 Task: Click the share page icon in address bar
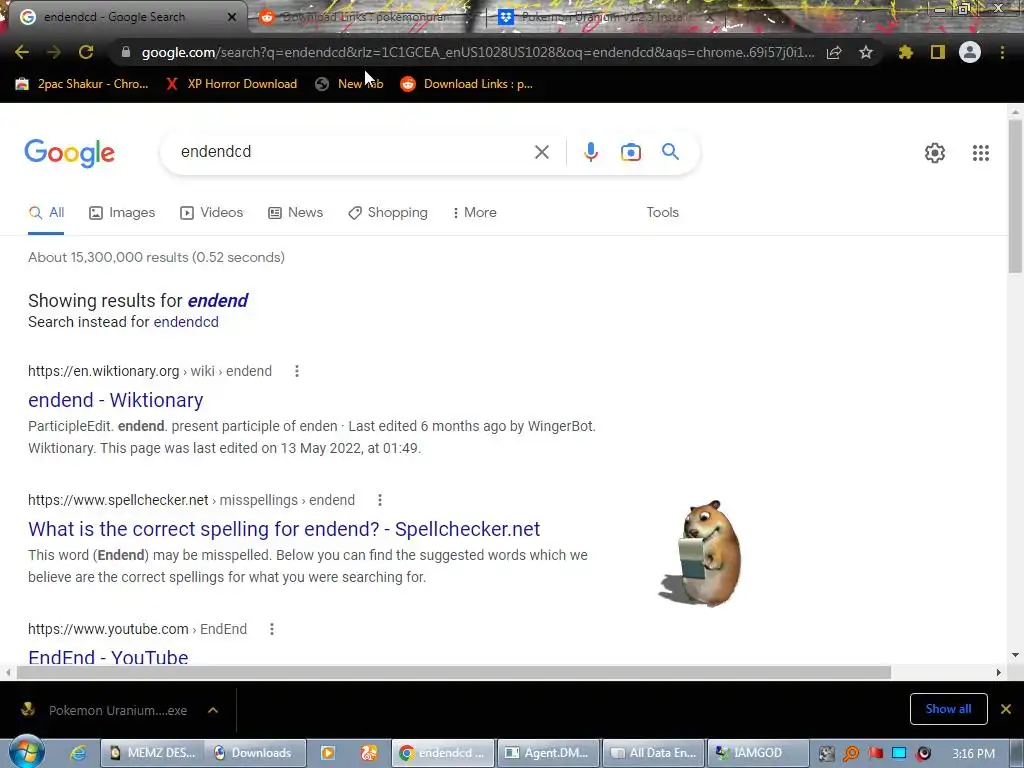(x=834, y=53)
